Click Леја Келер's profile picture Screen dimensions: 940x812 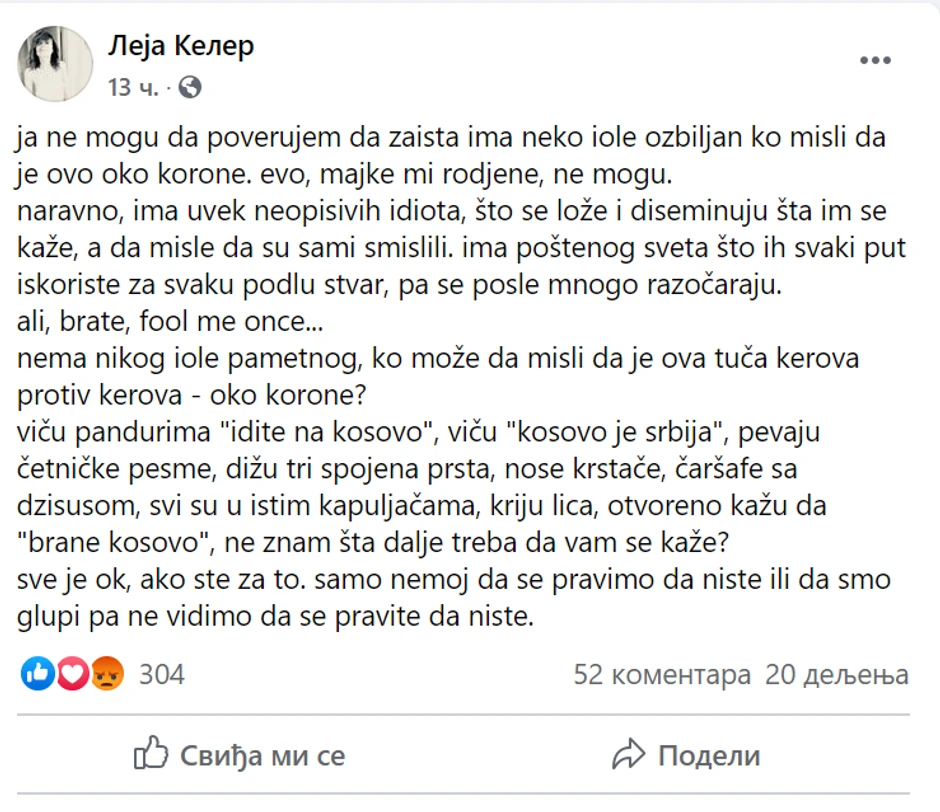pos(54,63)
